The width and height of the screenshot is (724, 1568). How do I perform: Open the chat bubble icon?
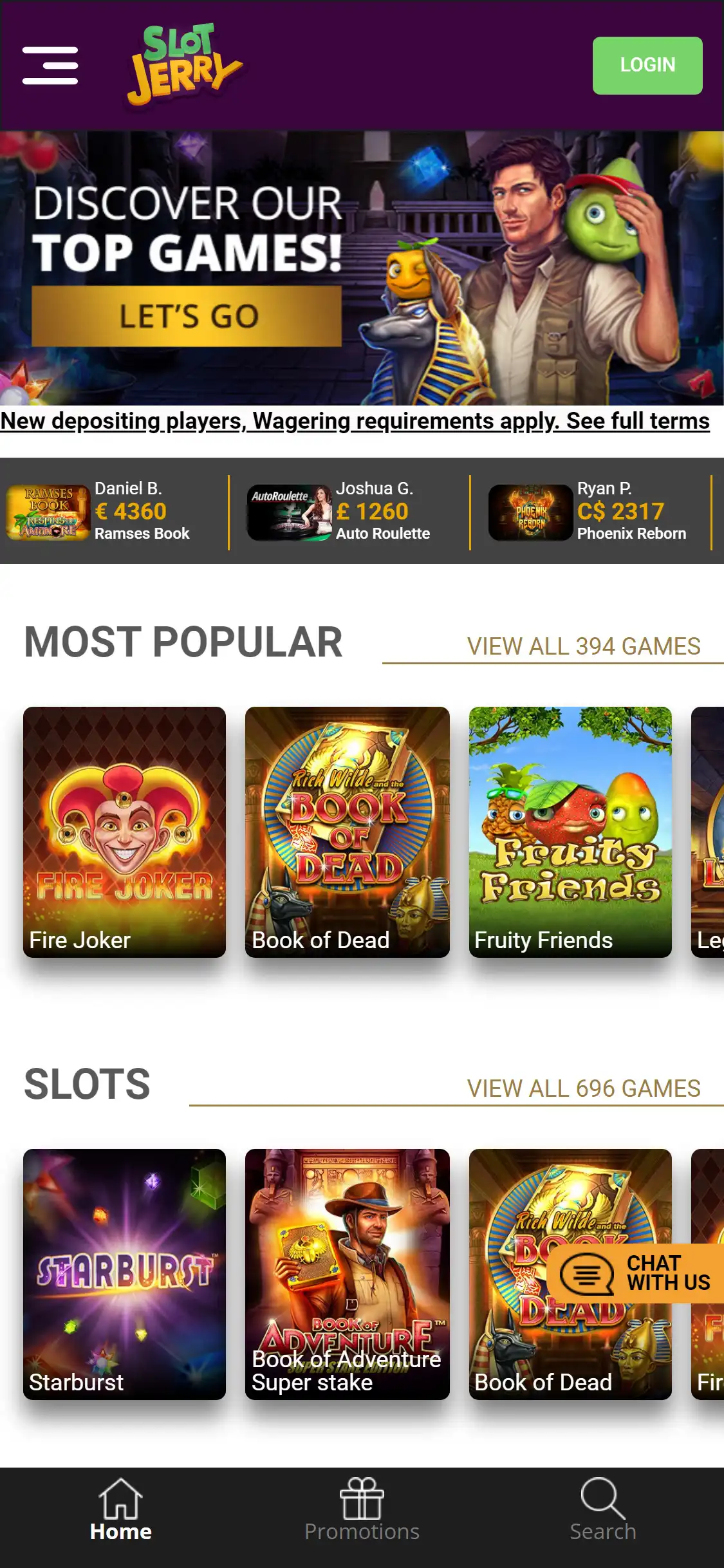[x=586, y=1274]
